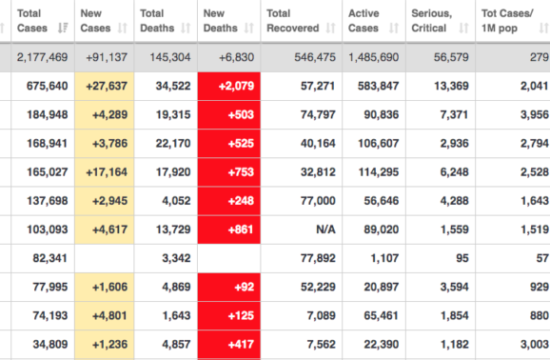
Task: Click the +861 new deaths cell
Action: [229, 229]
